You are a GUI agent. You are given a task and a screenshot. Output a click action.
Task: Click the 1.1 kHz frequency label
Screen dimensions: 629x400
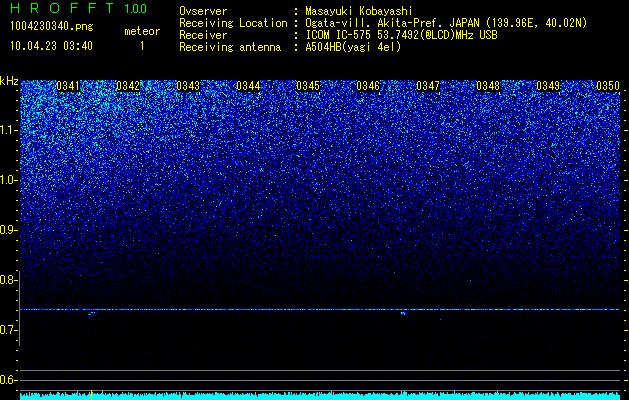(x=9, y=130)
